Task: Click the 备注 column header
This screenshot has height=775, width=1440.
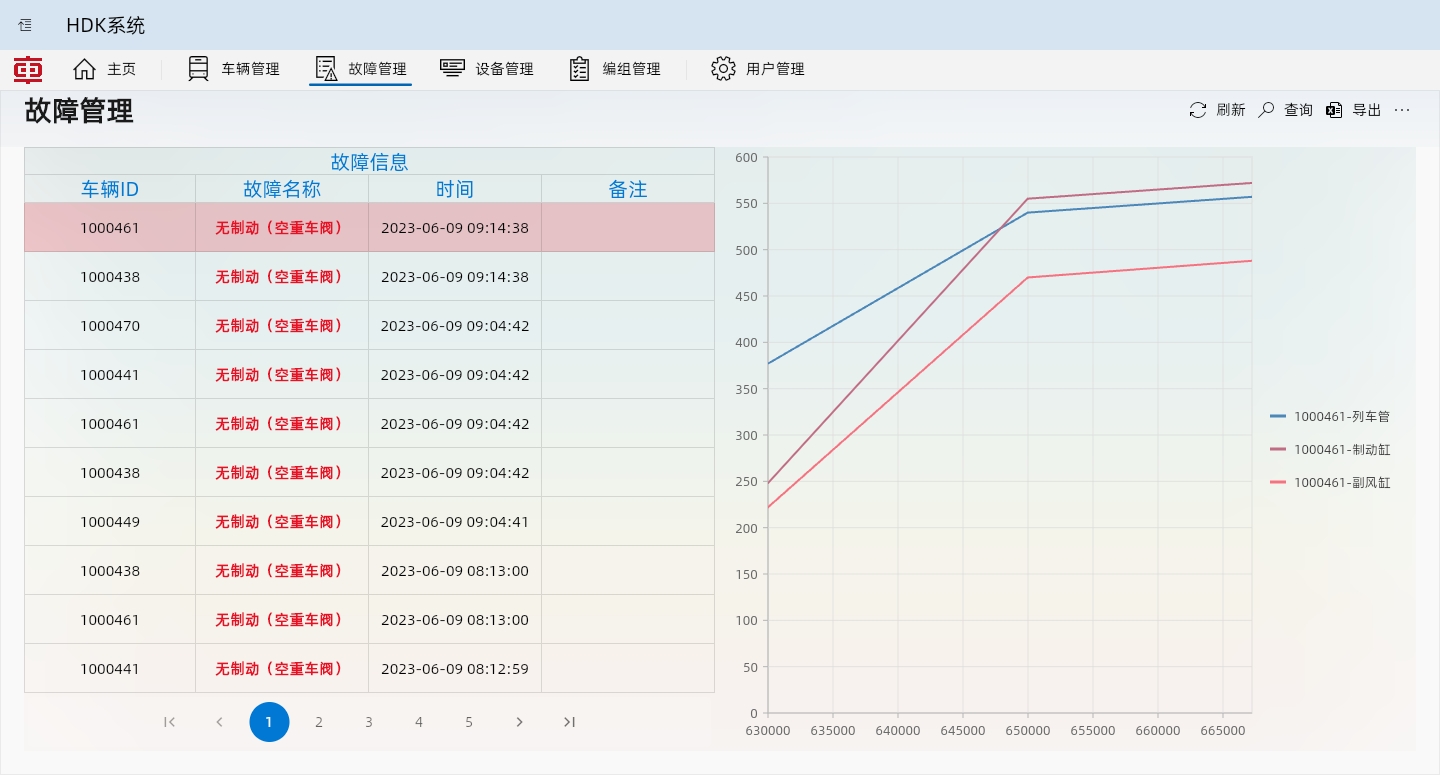Action: pyautogui.click(x=628, y=189)
